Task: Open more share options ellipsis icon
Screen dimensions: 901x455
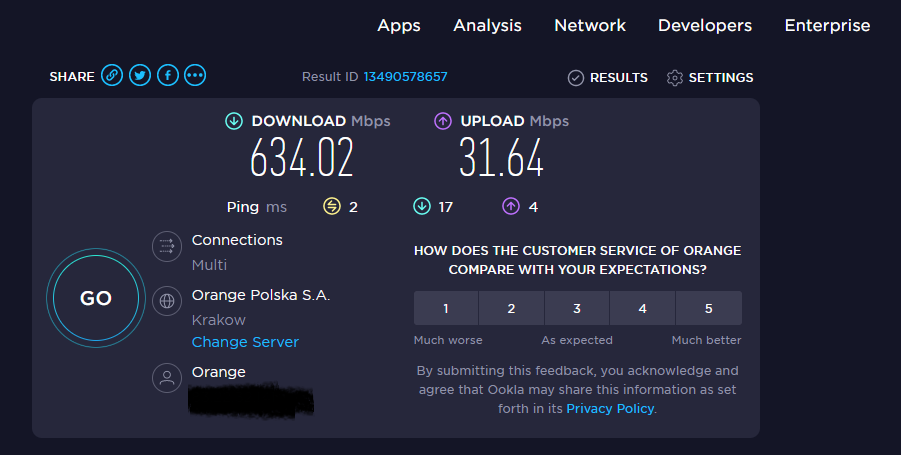Action: 195,76
